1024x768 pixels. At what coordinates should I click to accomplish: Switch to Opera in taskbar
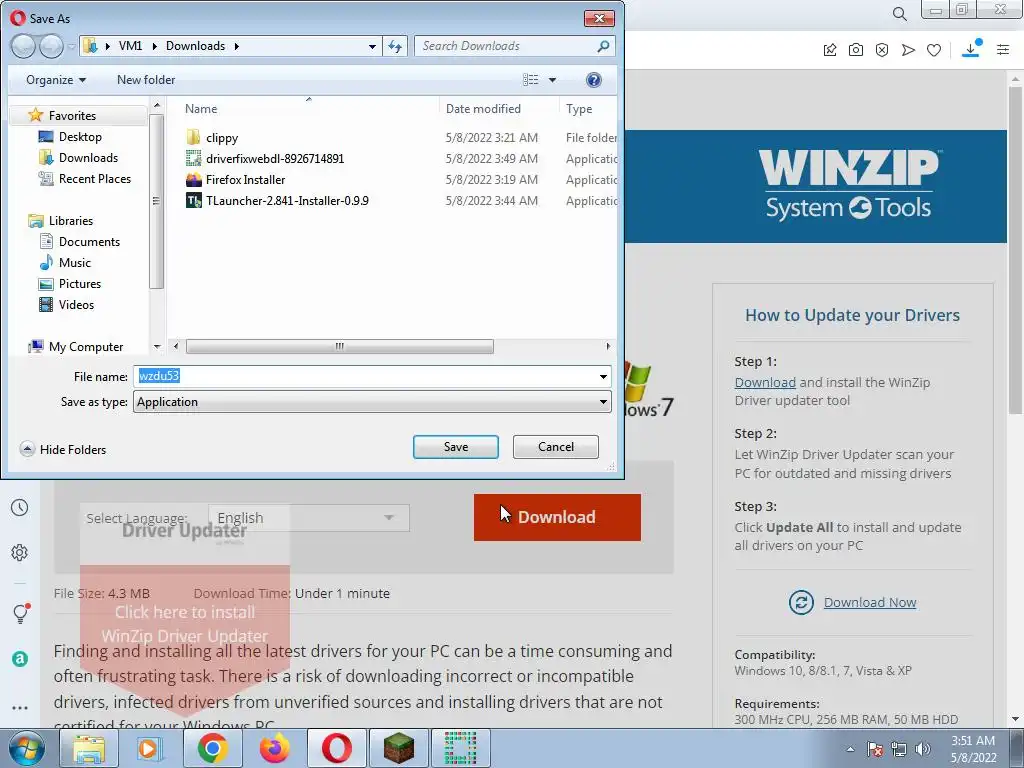[x=336, y=748]
